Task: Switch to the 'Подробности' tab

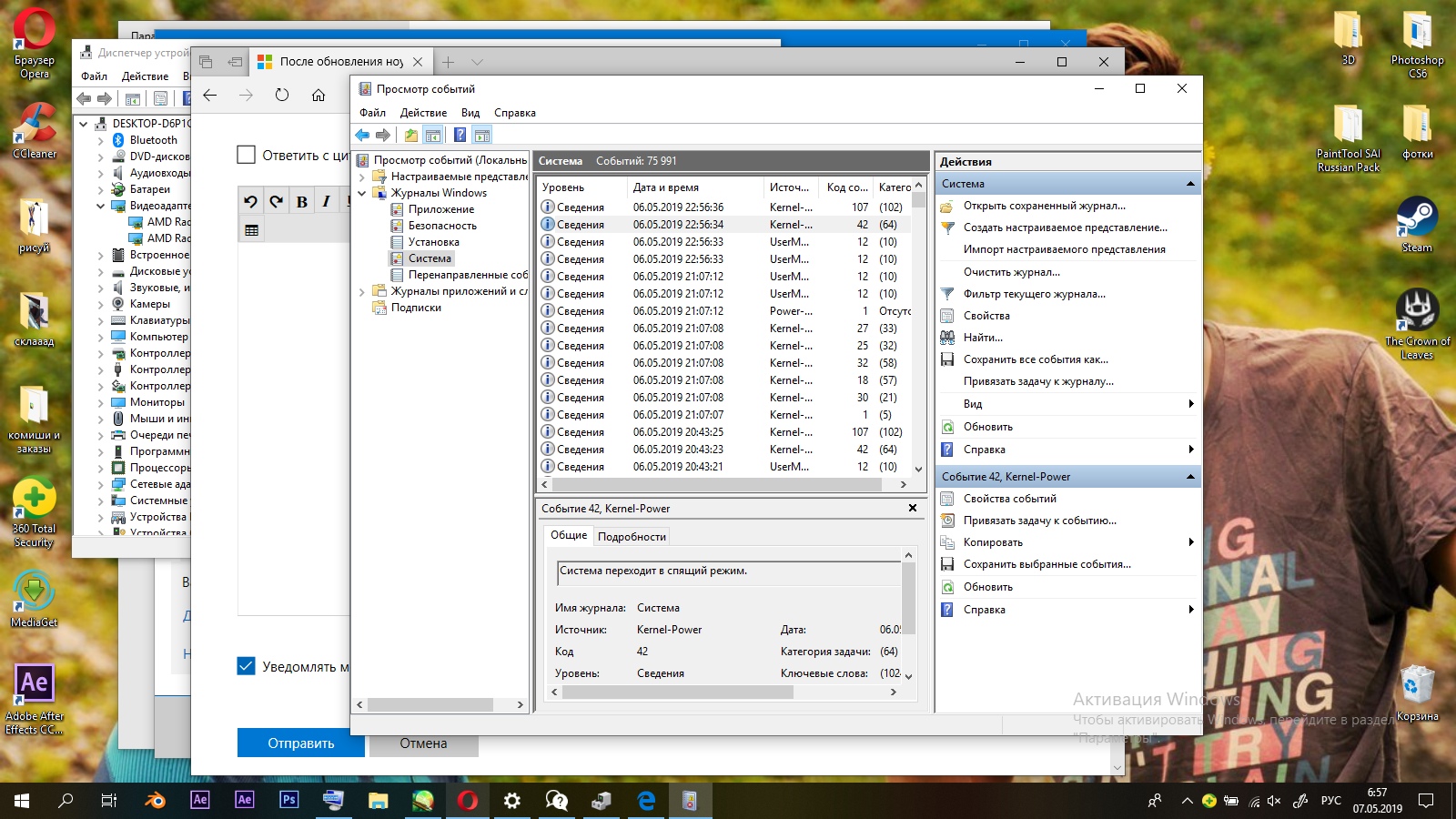Action: (632, 537)
